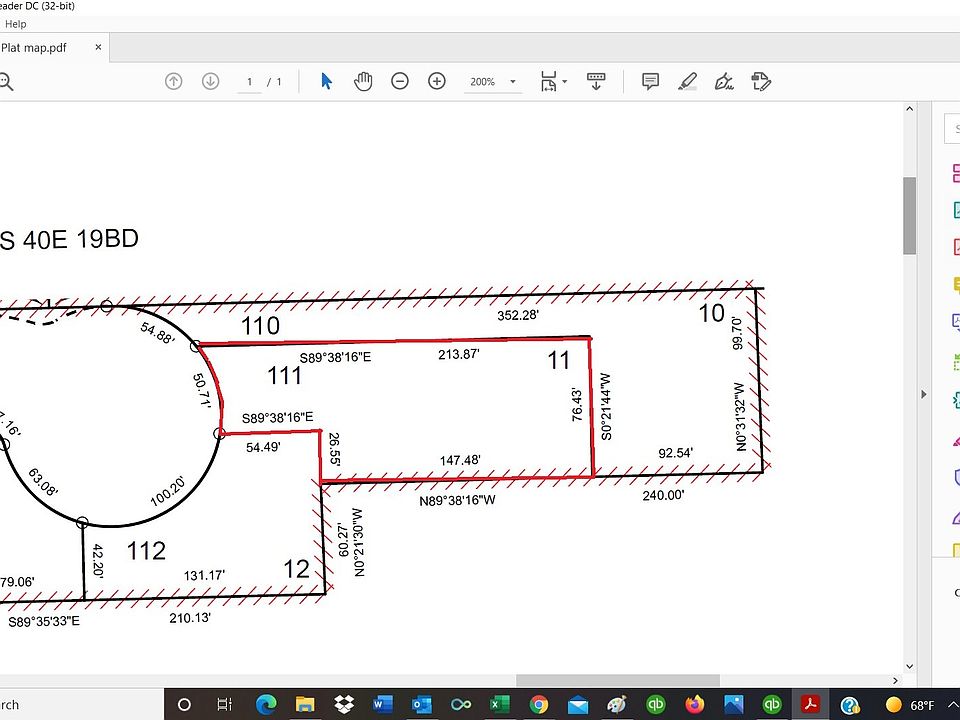
Task: Click the 'S 40E 19BD' heading text
Action: tap(69, 239)
